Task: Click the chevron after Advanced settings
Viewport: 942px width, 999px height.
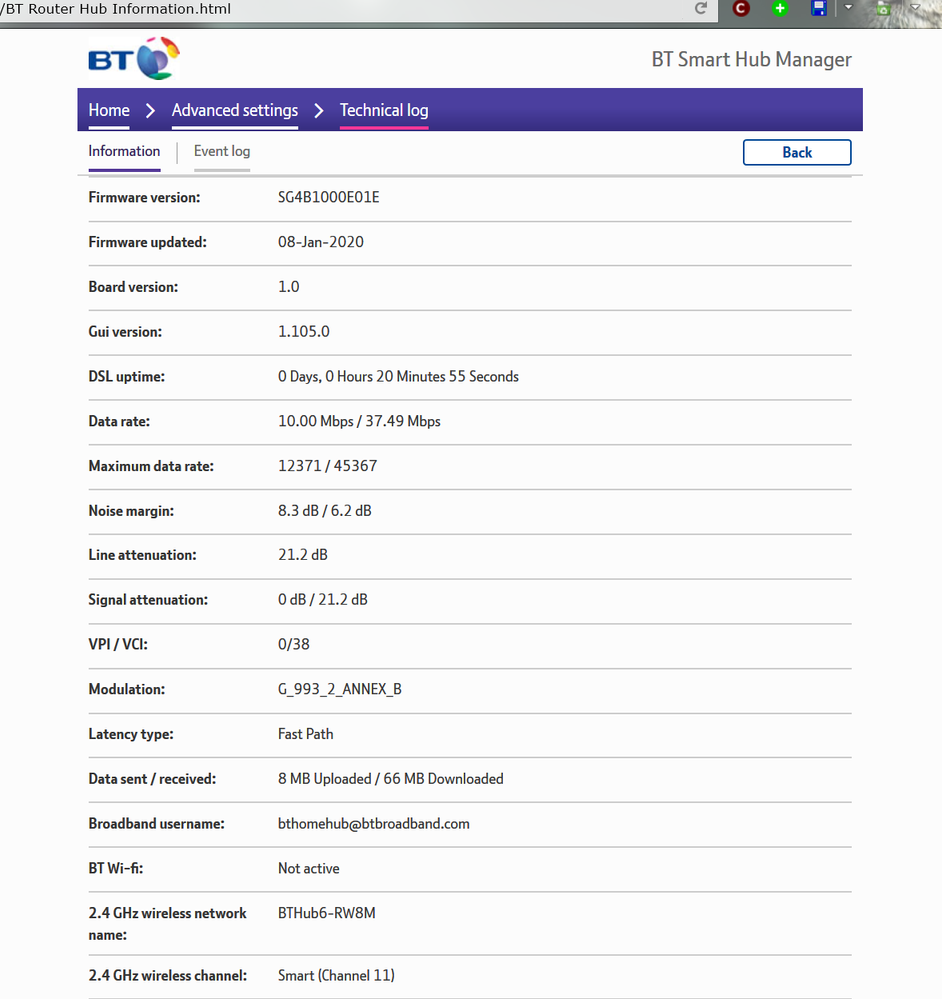Action: [x=319, y=110]
